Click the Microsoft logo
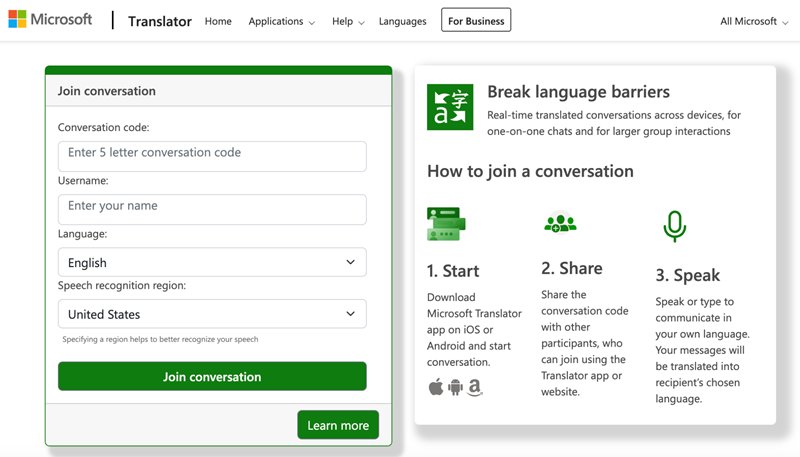This screenshot has width=800, height=457. pyautogui.click(x=50, y=19)
